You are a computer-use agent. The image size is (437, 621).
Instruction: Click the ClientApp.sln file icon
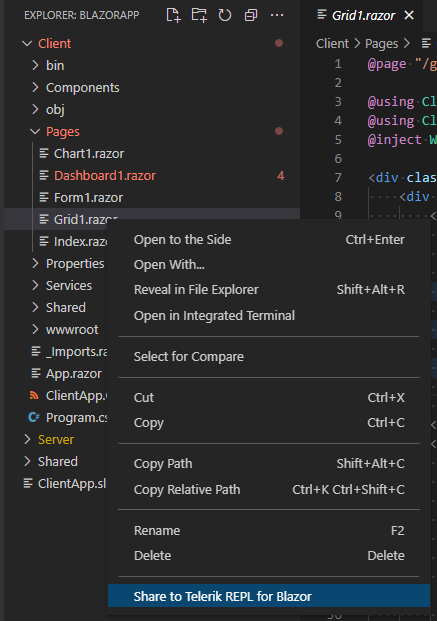point(28,483)
